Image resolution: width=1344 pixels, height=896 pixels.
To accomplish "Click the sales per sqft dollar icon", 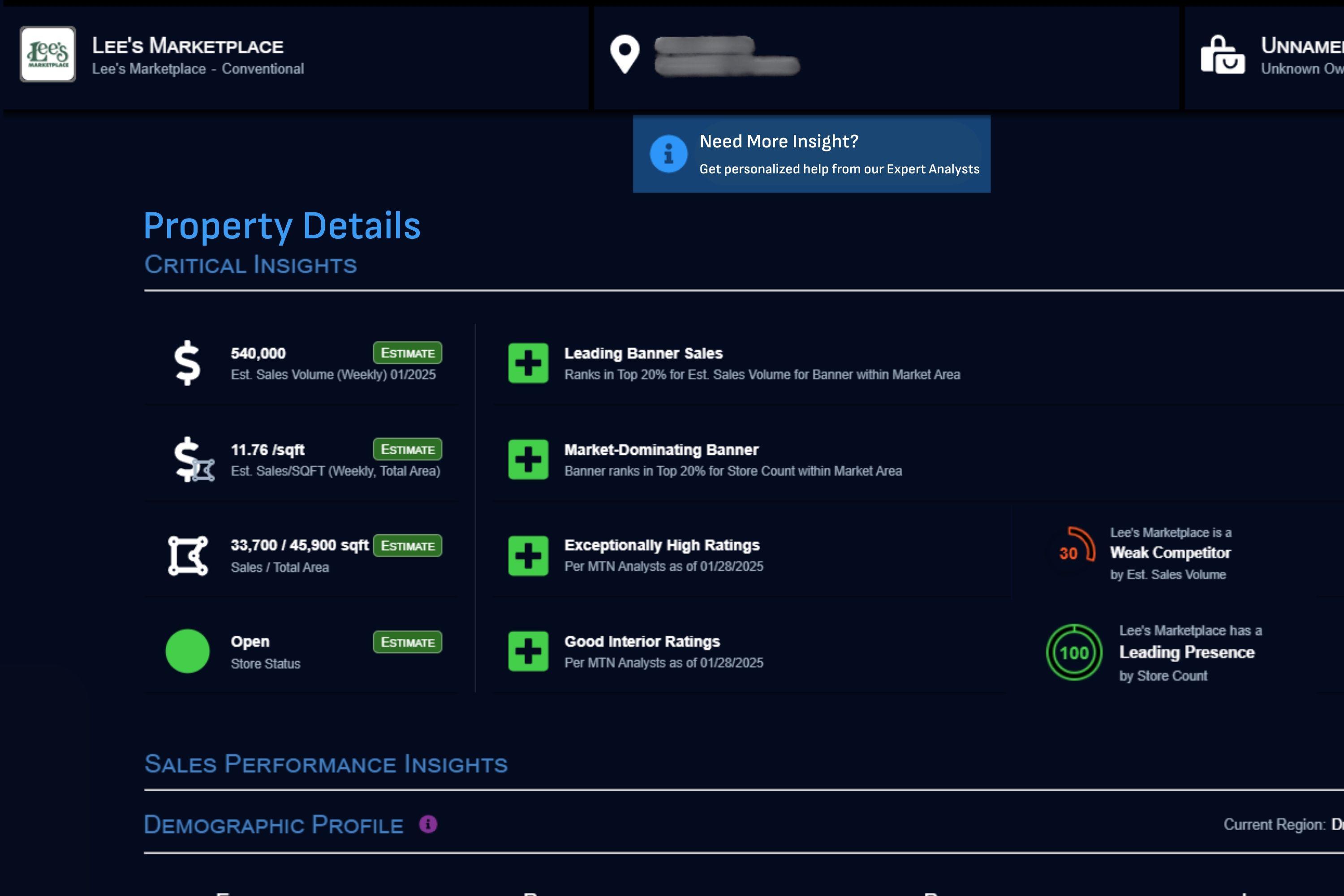I will click(x=193, y=460).
